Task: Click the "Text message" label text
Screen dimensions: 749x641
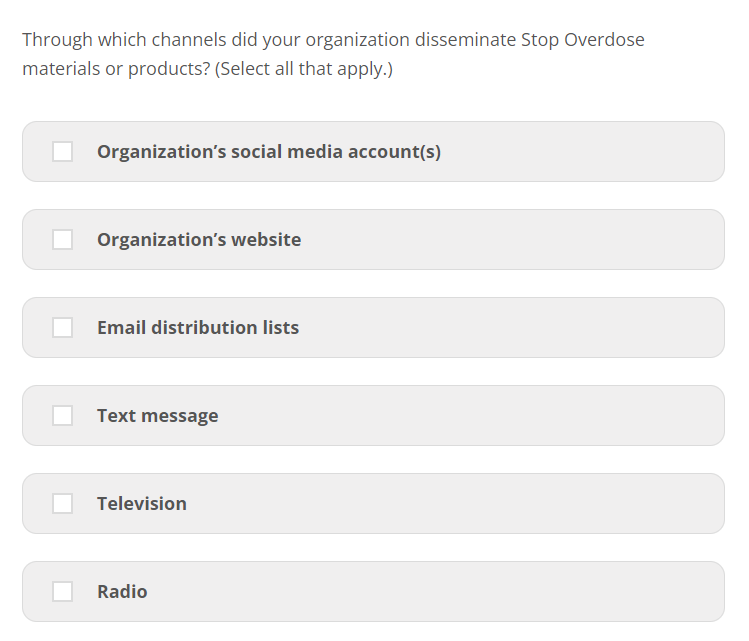Action: [157, 416]
